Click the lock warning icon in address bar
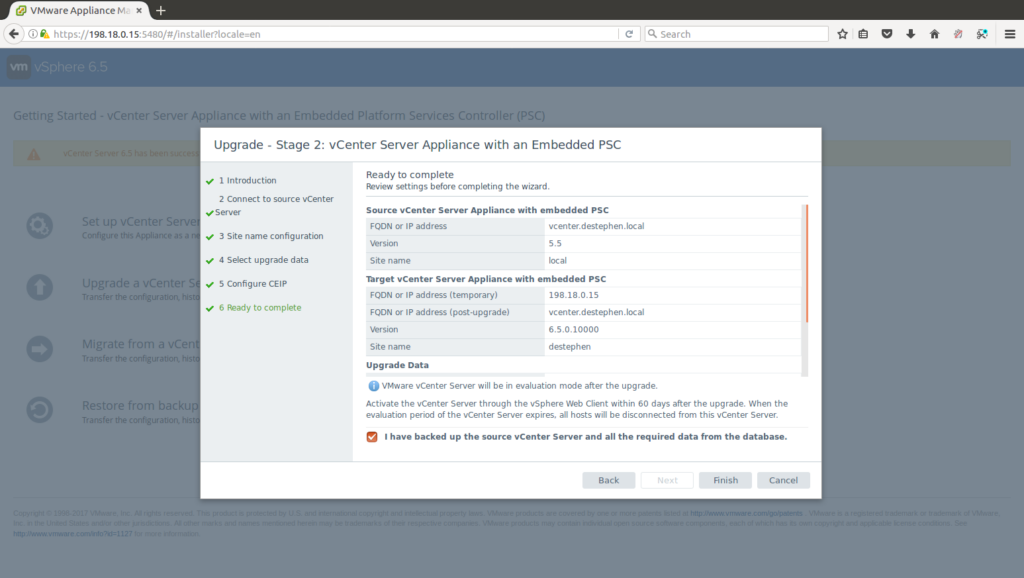1024x578 pixels. click(x=44, y=34)
